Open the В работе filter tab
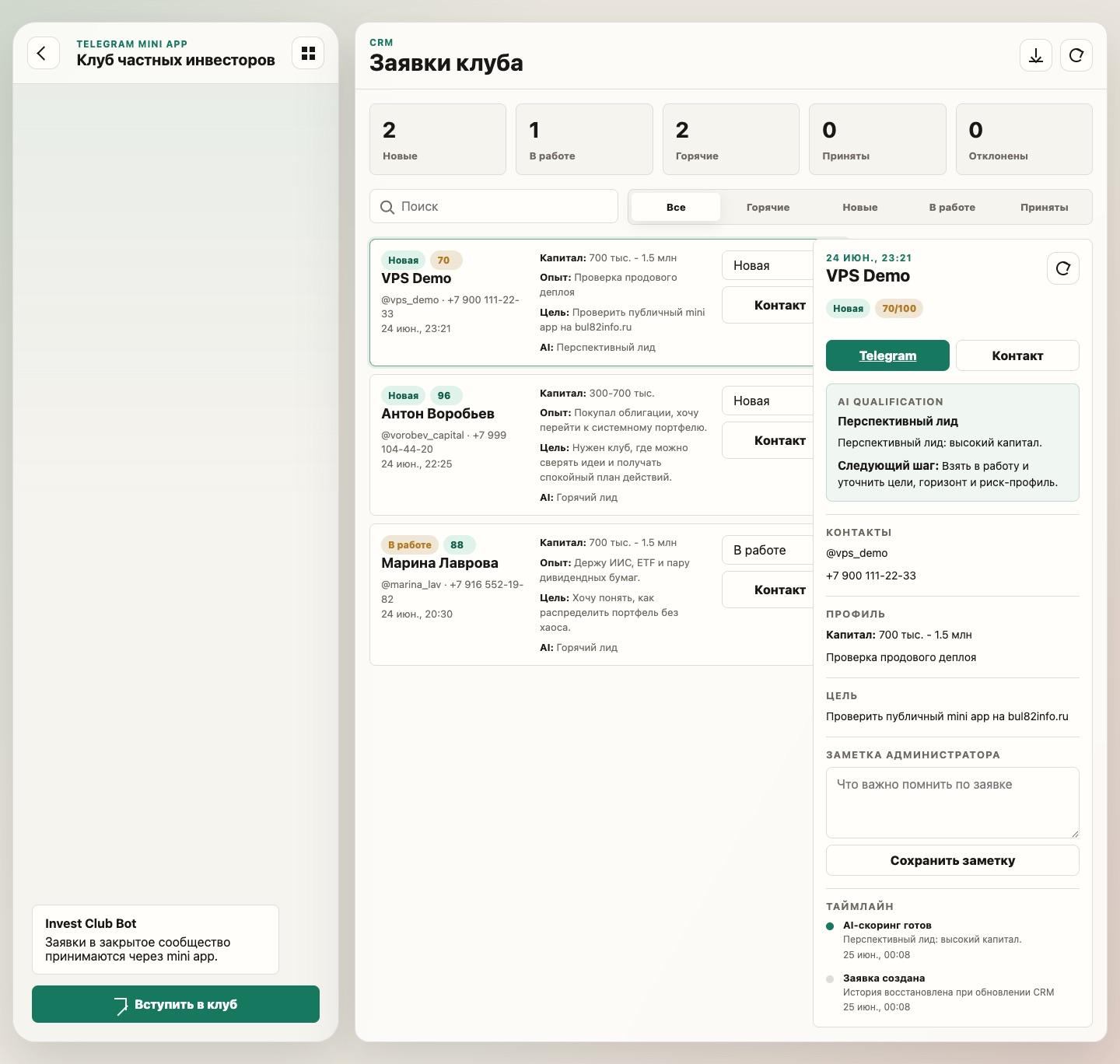Image resolution: width=1120 pixels, height=1064 pixels. click(x=952, y=207)
